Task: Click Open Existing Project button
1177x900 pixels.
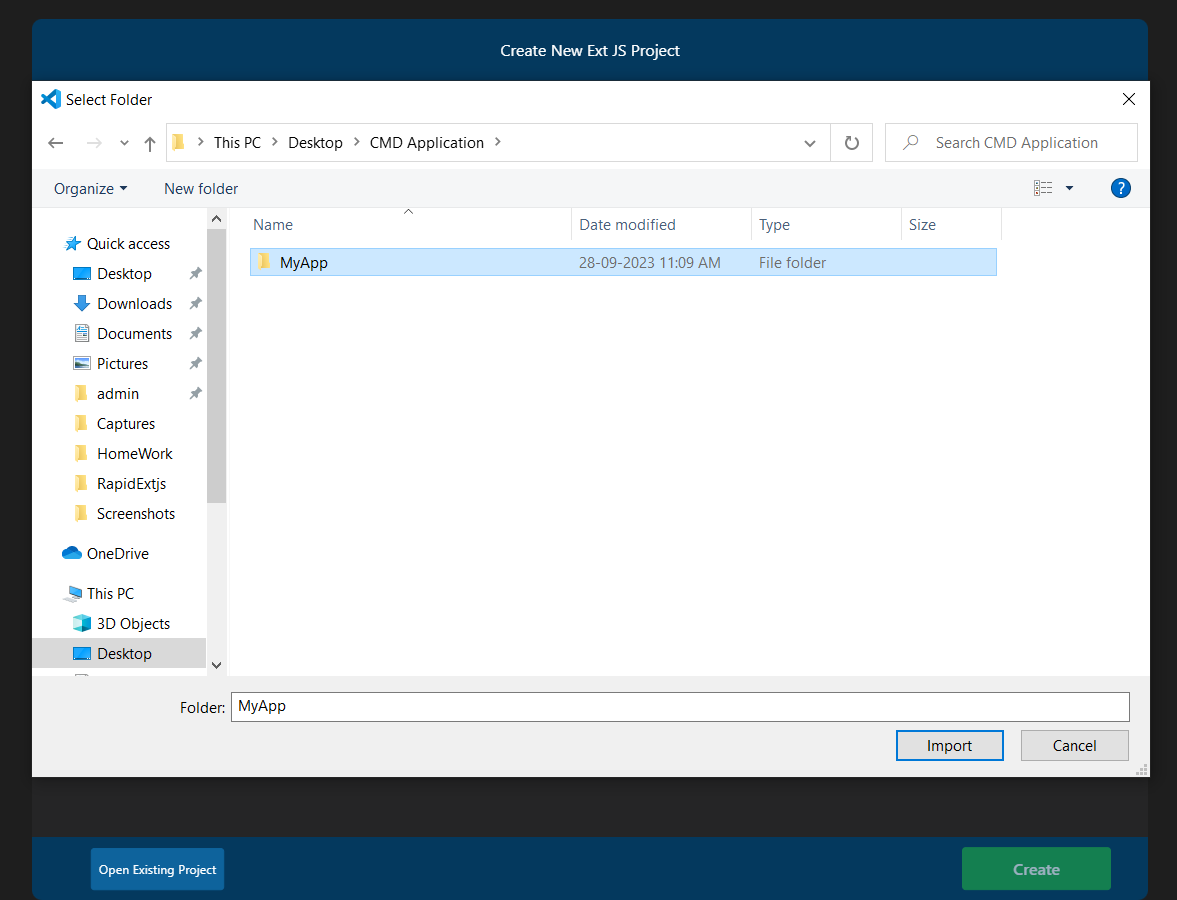Action: click(x=157, y=869)
